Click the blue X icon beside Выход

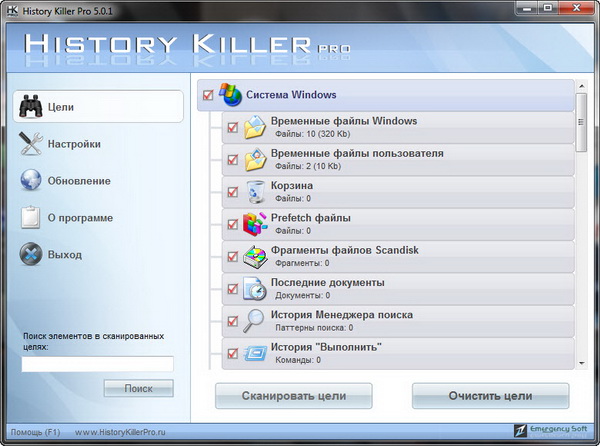[x=31, y=254]
